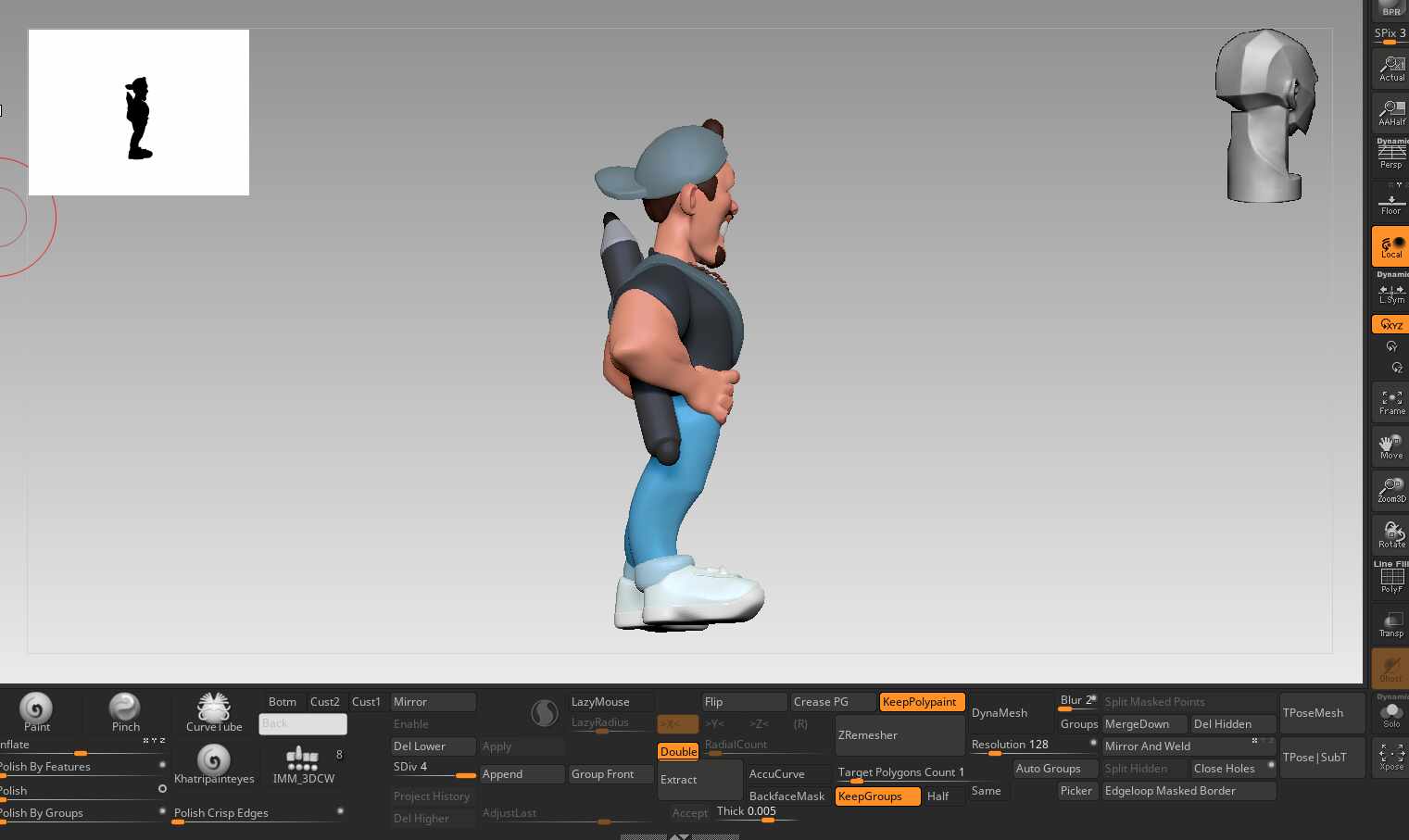Toggle KeepGroups option

click(x=877, y=796)
